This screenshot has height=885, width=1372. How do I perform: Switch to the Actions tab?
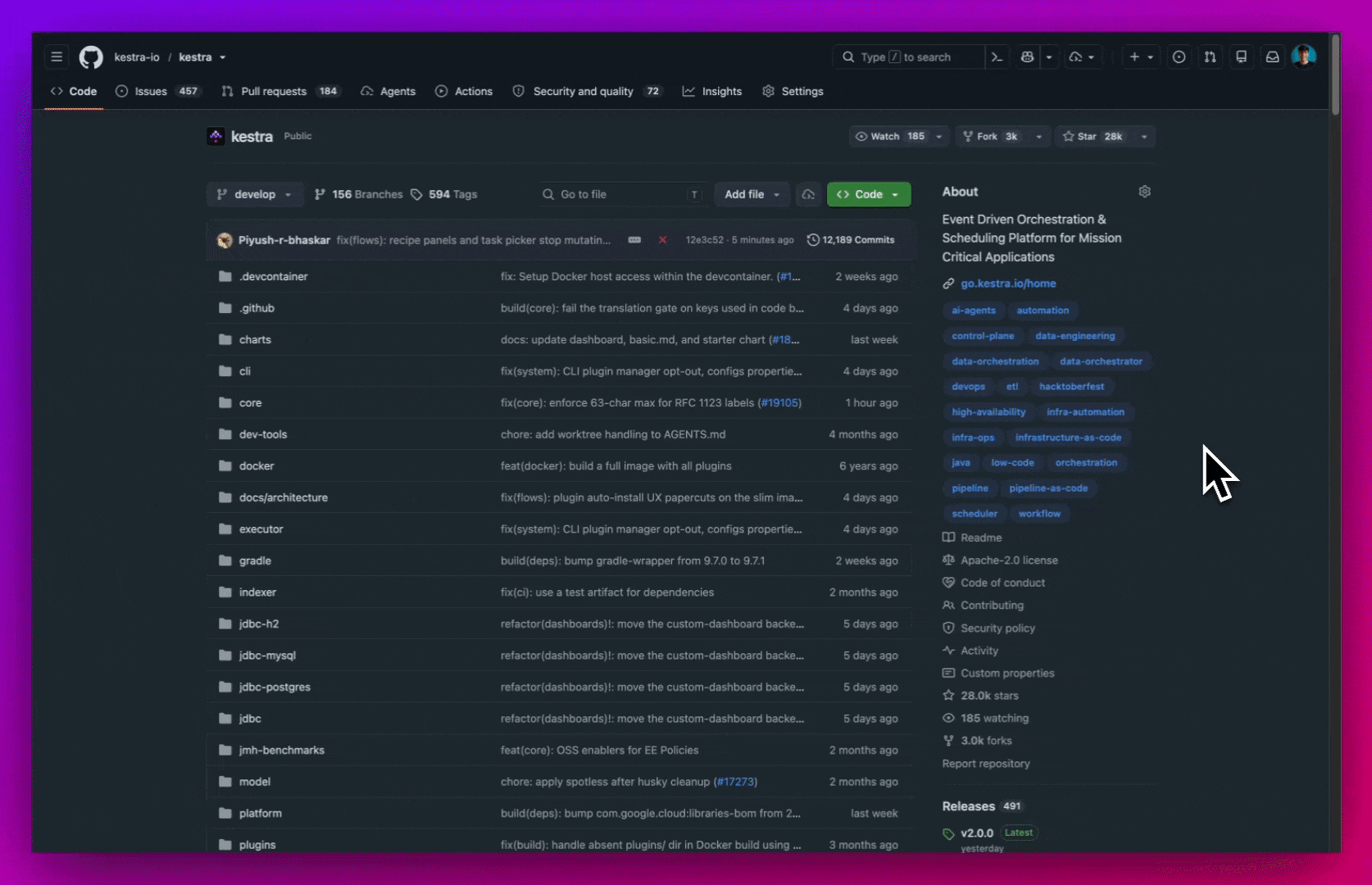[x=464, y=91]
